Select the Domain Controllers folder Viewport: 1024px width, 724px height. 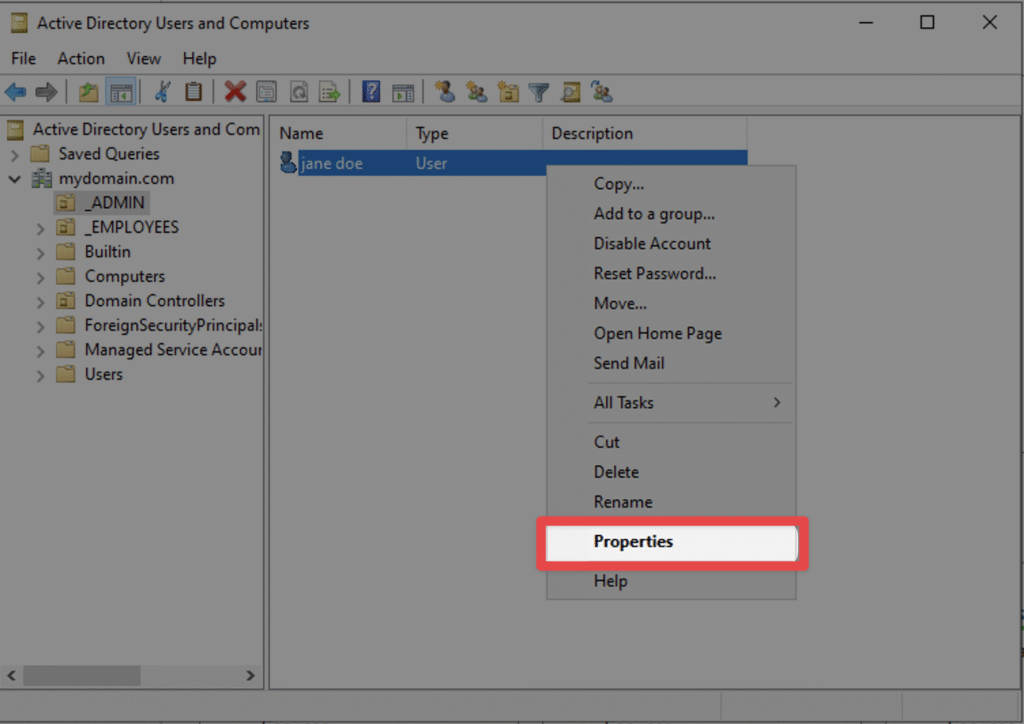coord(154,301)
